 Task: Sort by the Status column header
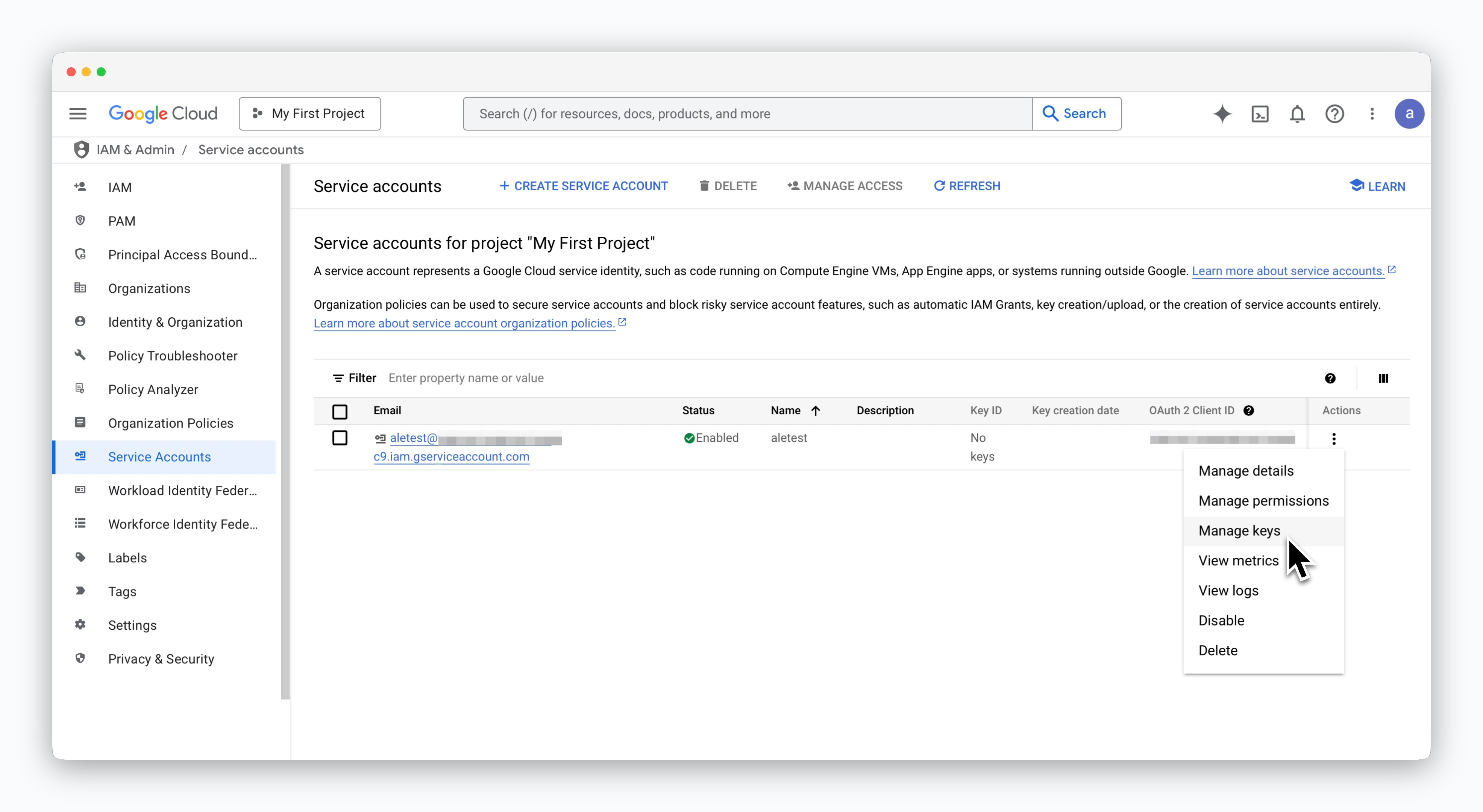698,410
